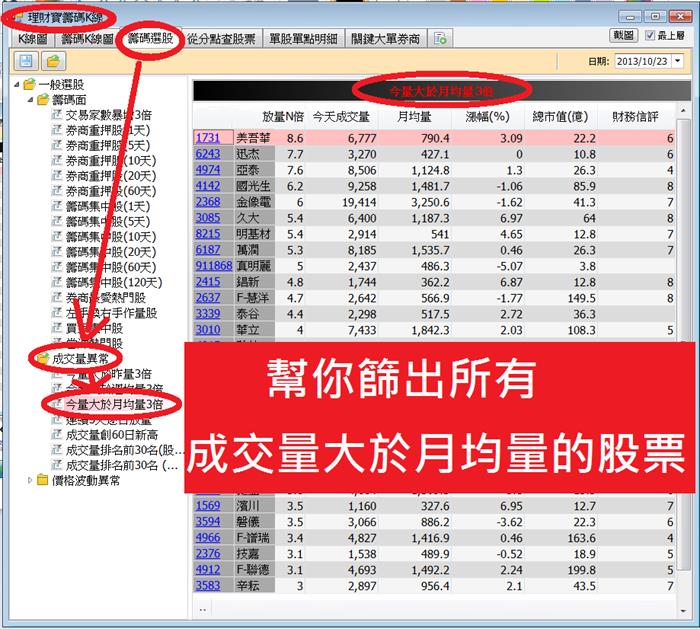Open stock code link 3583
Image resolution: width=700 pixels, height=629 pixels.
(208, 585)
